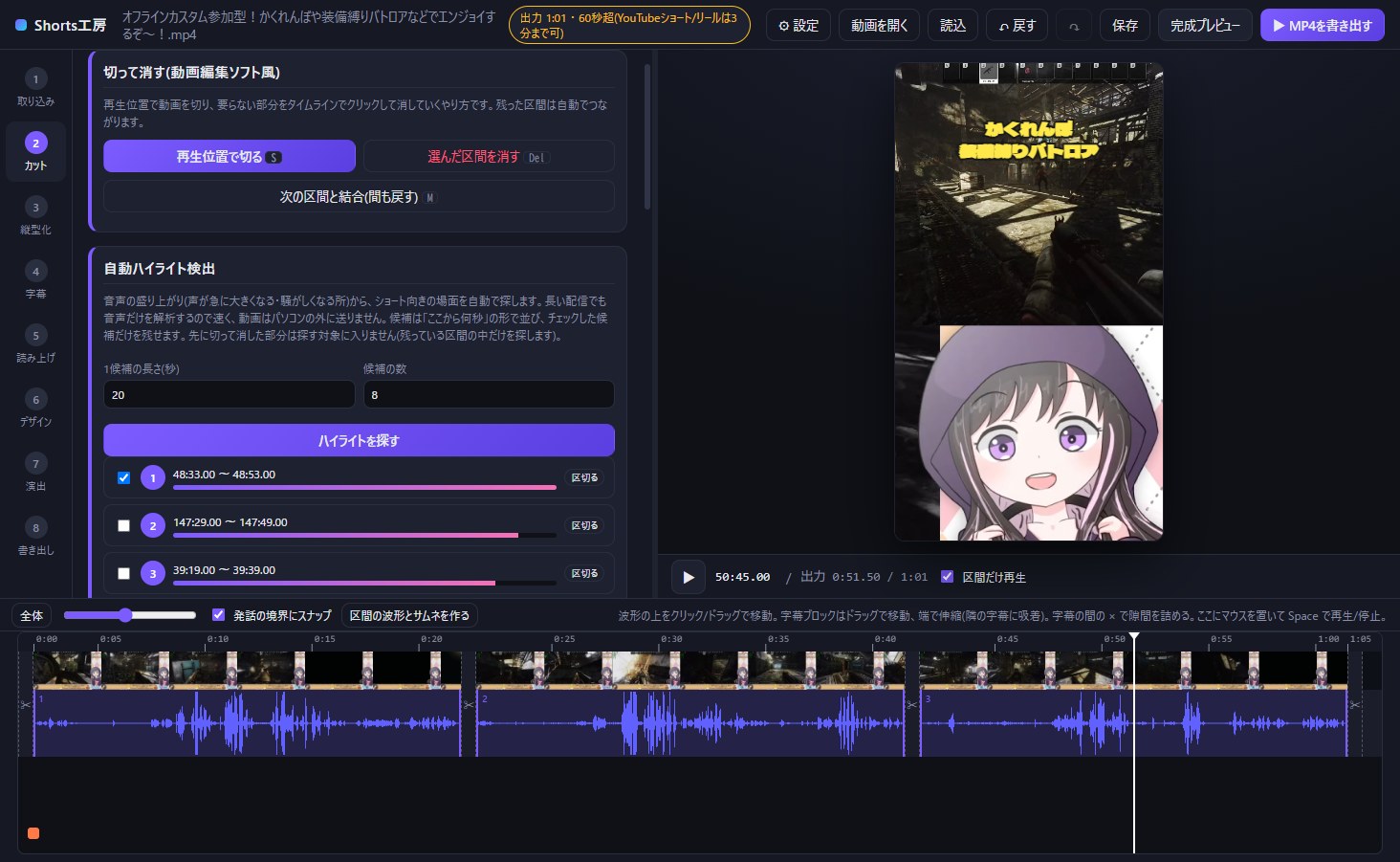The width and height of the screenshot is (1400, 862).
Task: Open step 3 縦型化
Action: [x=35, y=216]
